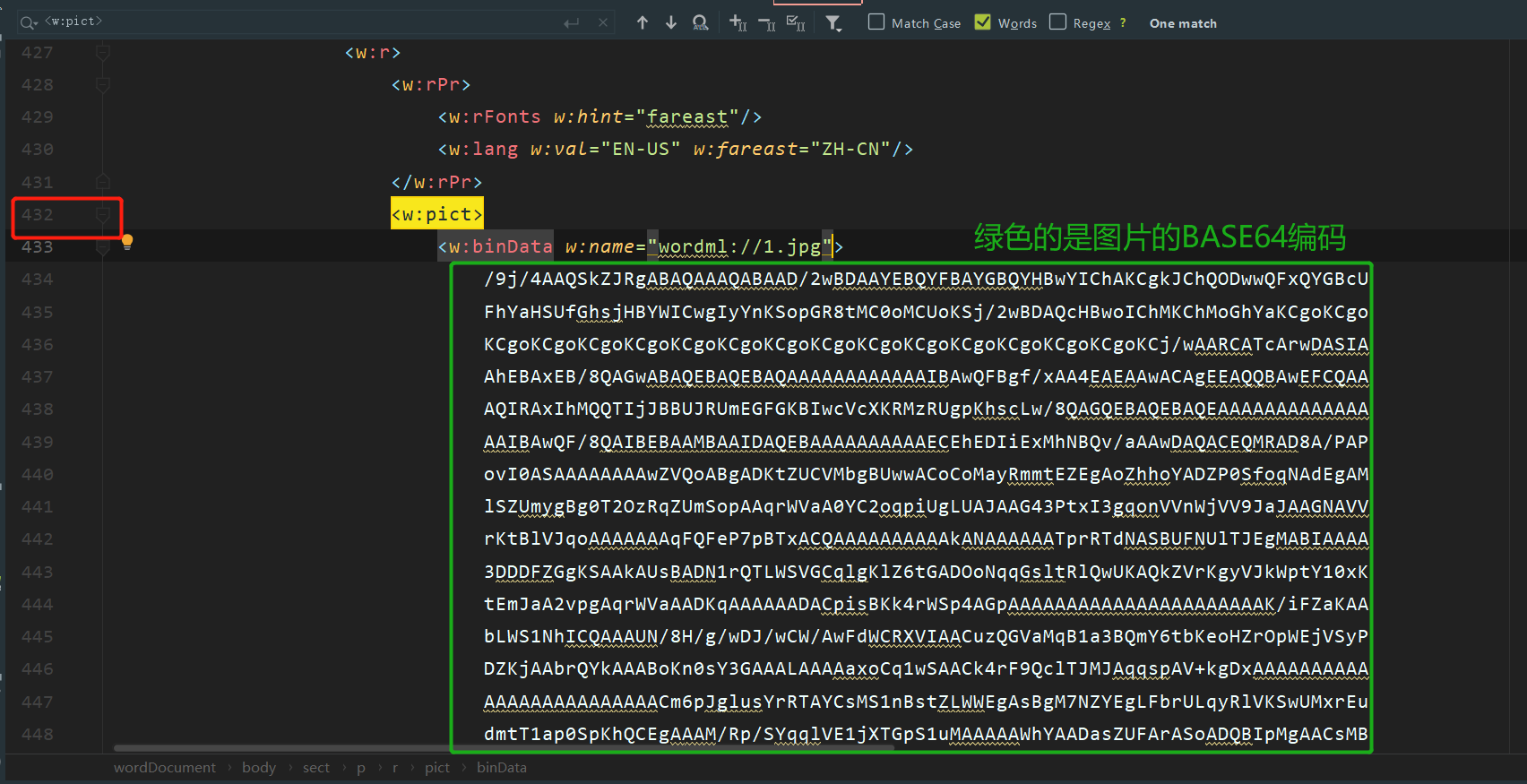Enable the Regex checkbox
The image size is (1527, 784).
point(1058,22)
